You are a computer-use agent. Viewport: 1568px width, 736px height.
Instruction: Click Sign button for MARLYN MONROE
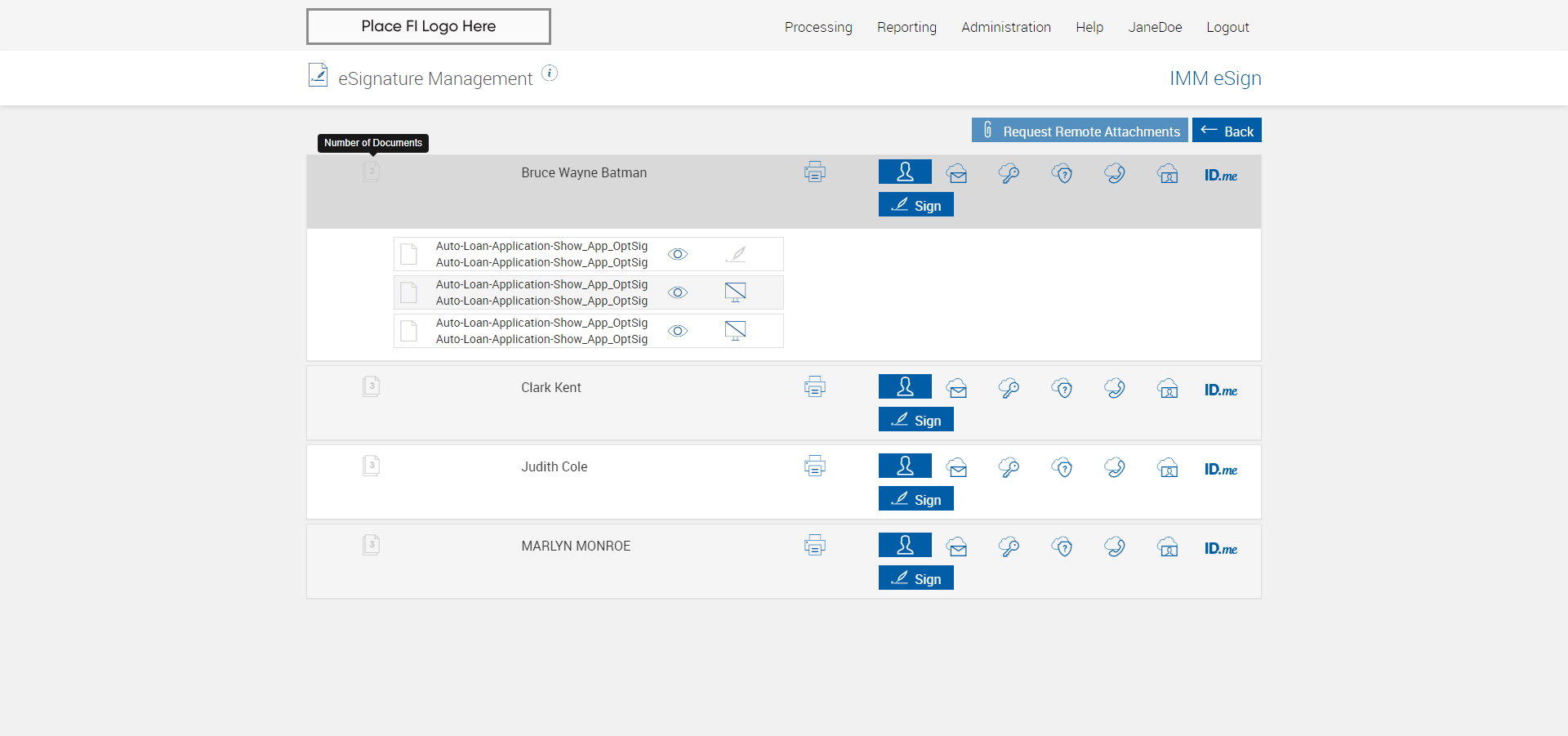(916, 578)
